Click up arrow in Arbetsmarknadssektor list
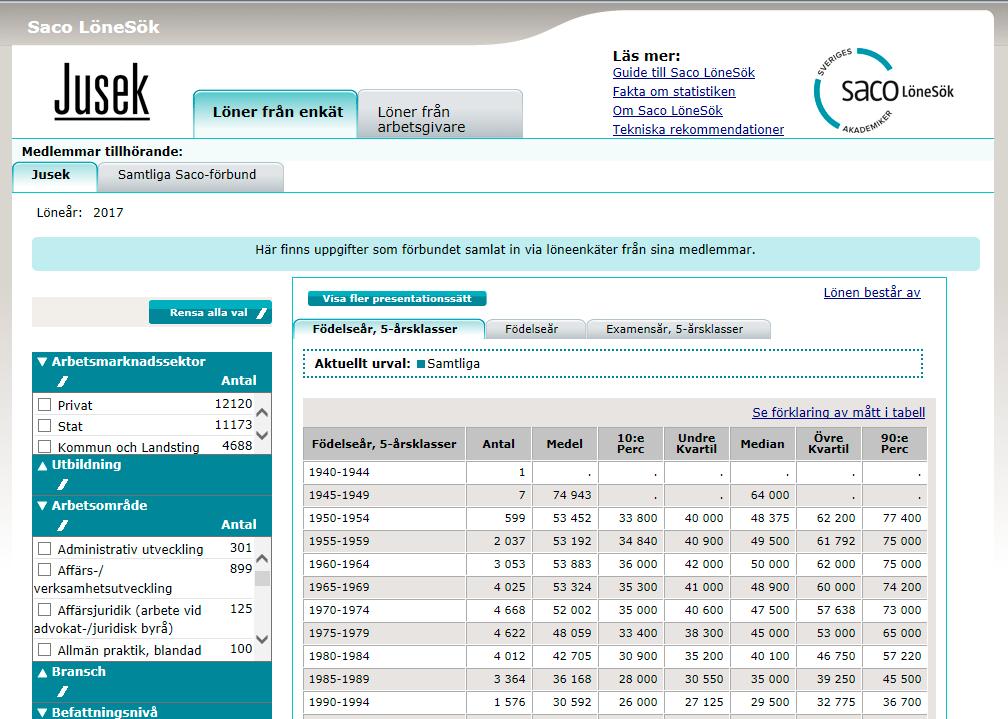 coord(262,413)
